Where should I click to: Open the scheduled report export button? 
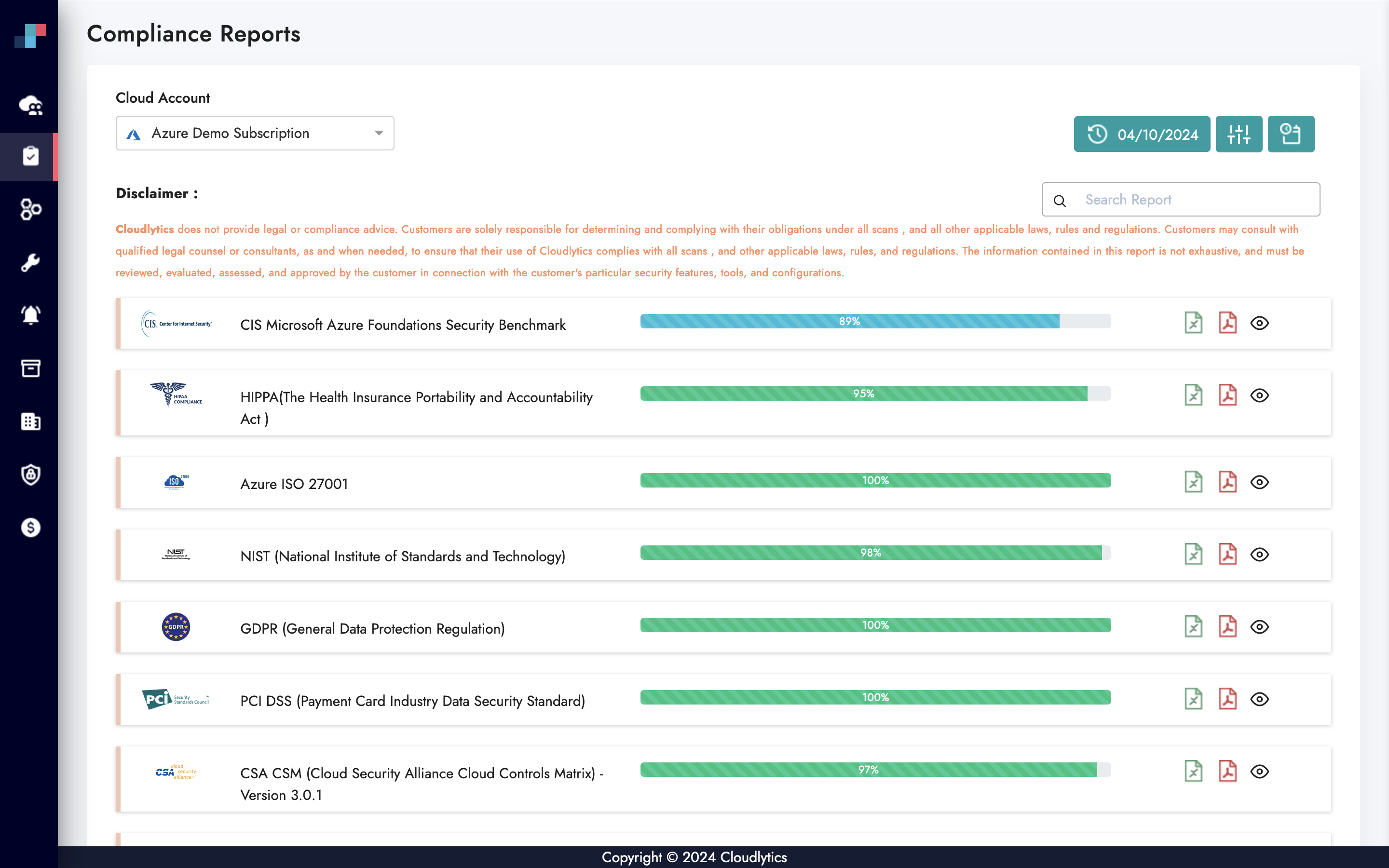pos(1290,134)
